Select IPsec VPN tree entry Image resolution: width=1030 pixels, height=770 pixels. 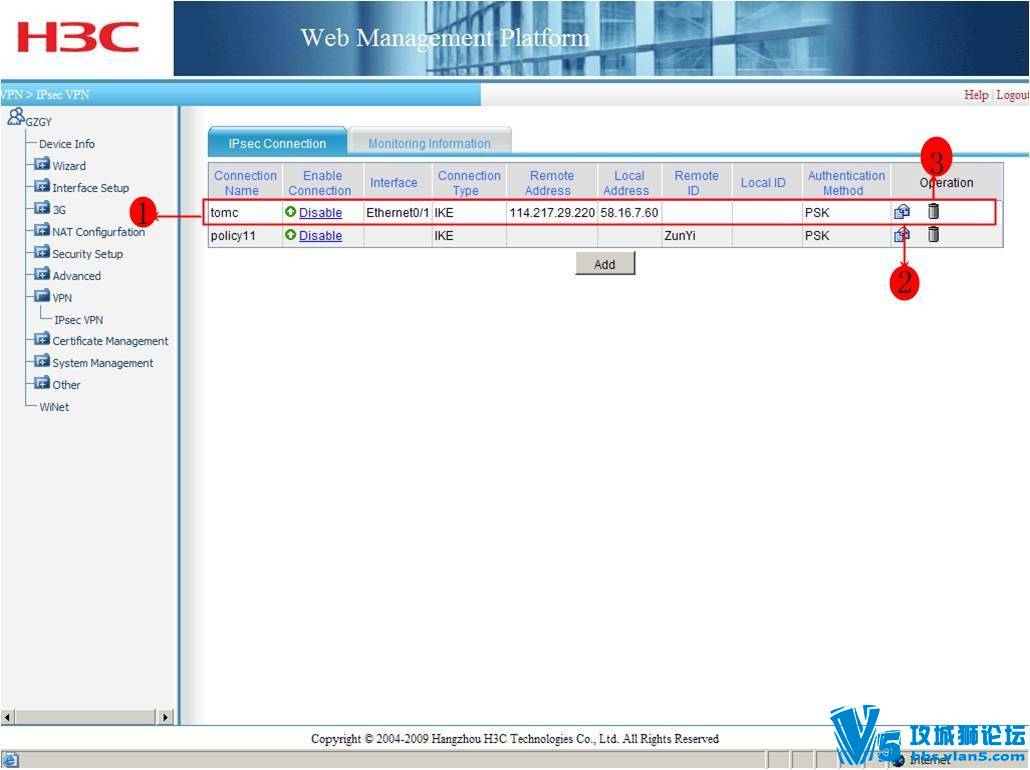78,320
